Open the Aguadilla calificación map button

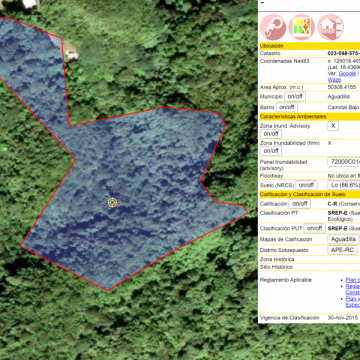(x=344, y=239)
